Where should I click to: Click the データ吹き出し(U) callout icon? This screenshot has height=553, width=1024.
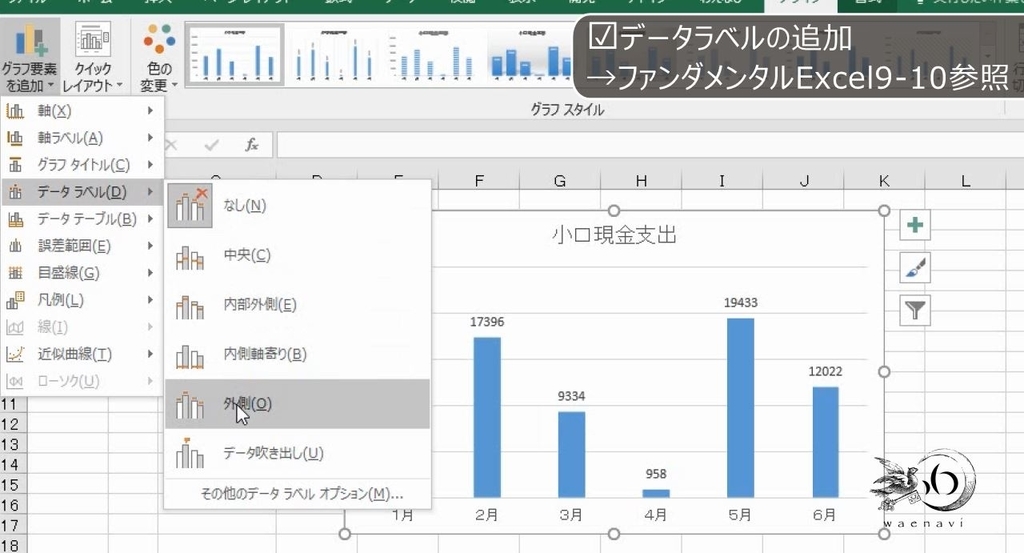[x=190, y=454]
